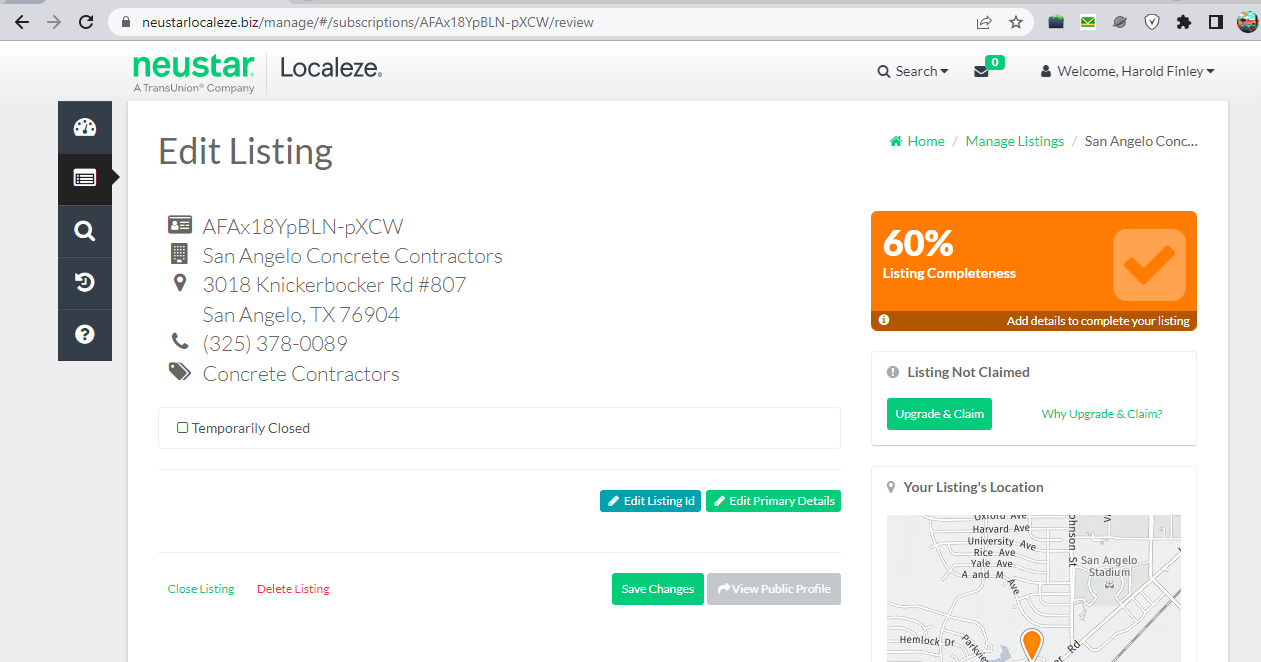The image size is (1261, 662).
Task: Click Edit Listing Id button
Action: click(651, 501)
